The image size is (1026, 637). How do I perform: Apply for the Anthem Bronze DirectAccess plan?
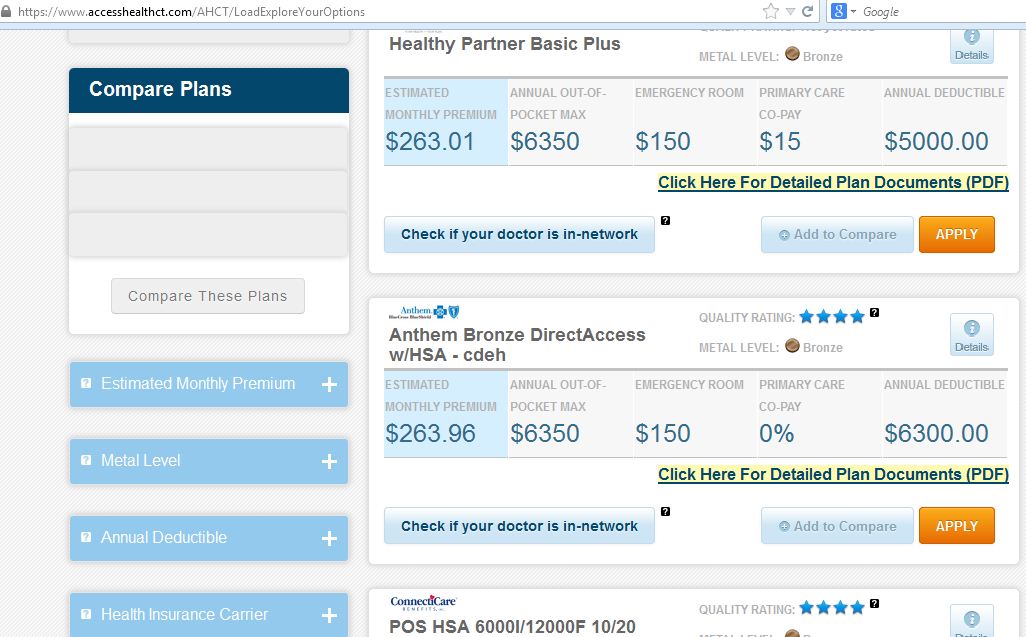pyautogui.click(x=956, y=527)
